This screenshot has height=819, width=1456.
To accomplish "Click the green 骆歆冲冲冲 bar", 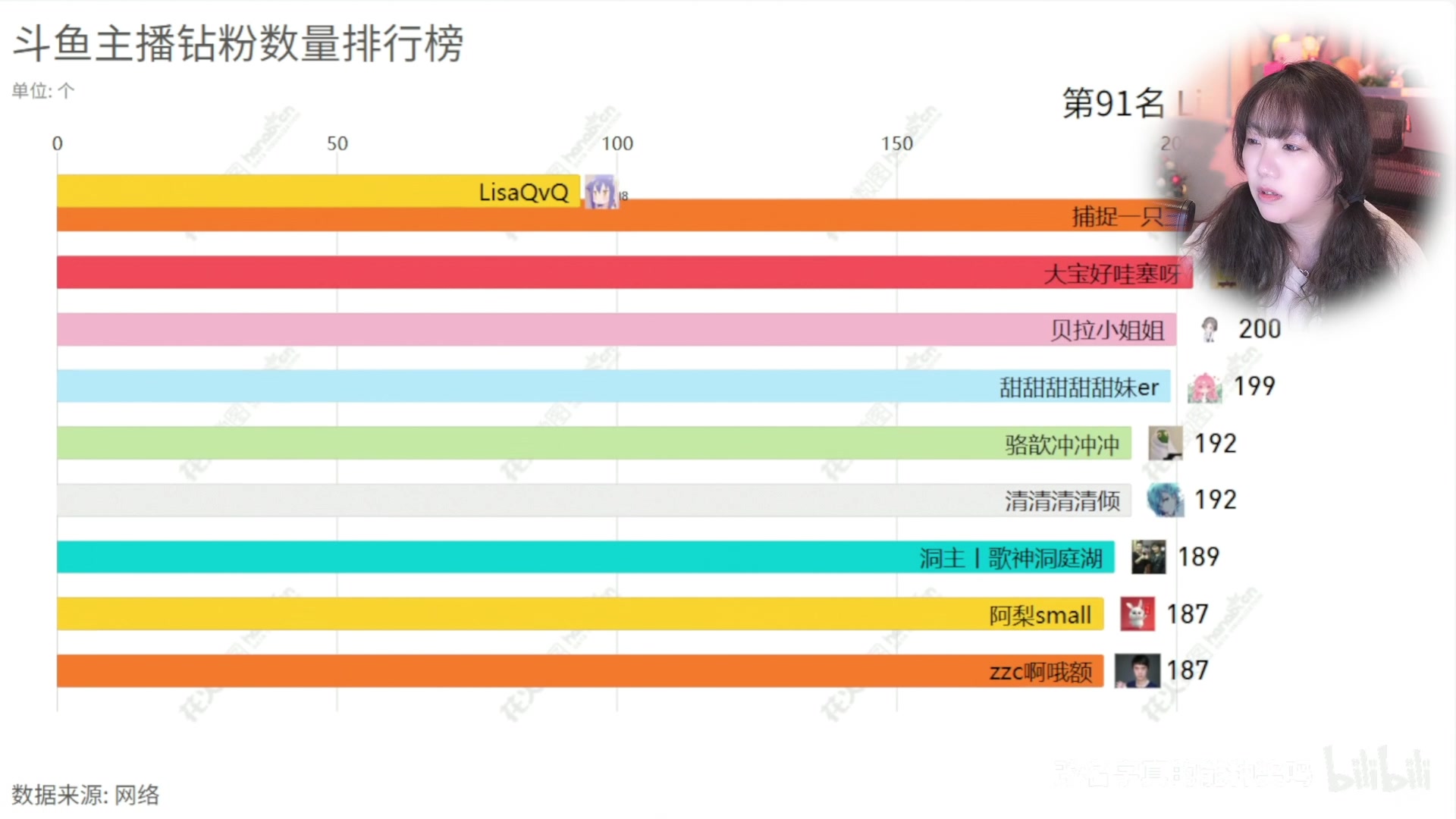I will tap(594, 444).
